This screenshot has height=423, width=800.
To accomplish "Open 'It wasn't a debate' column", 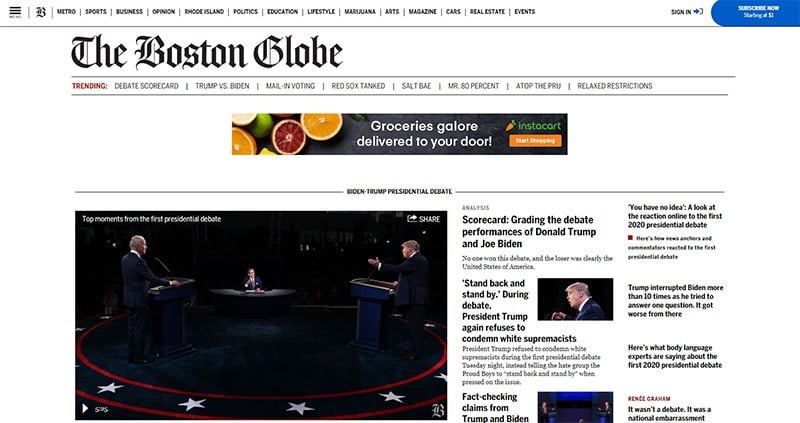I will point(669,413).
